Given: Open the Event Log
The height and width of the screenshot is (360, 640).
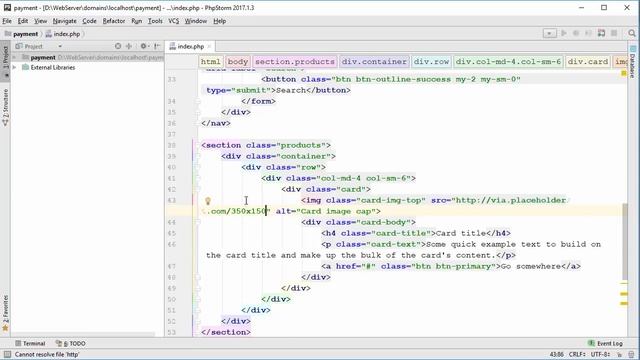Looking at the screenshot, I should click(x=606, y=344).
